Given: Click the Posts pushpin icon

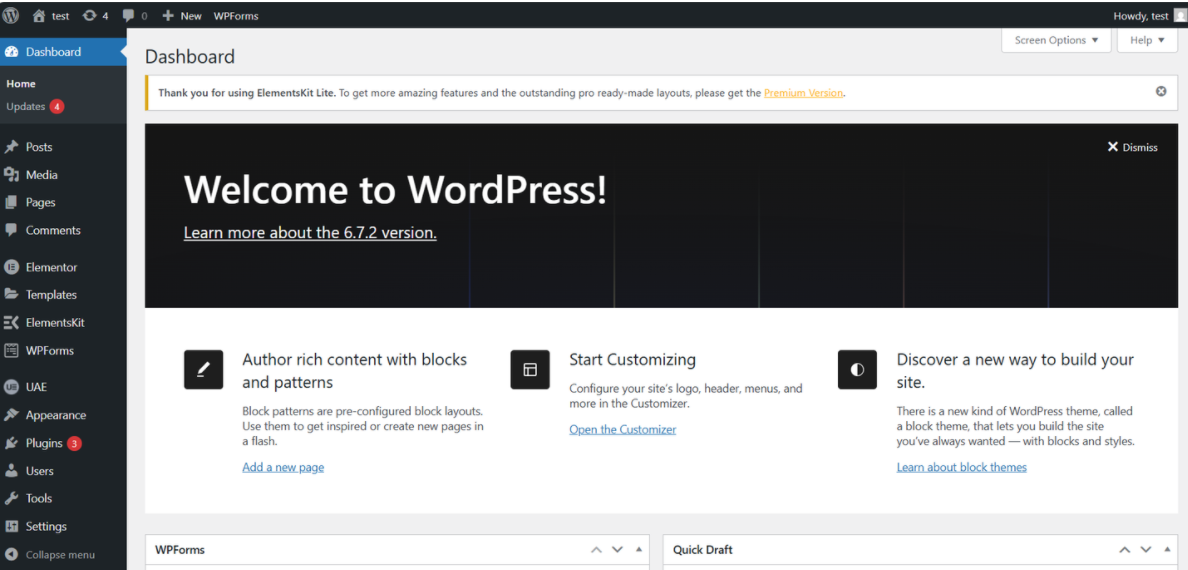Looking at the screenshot, I should click(11, 147).
